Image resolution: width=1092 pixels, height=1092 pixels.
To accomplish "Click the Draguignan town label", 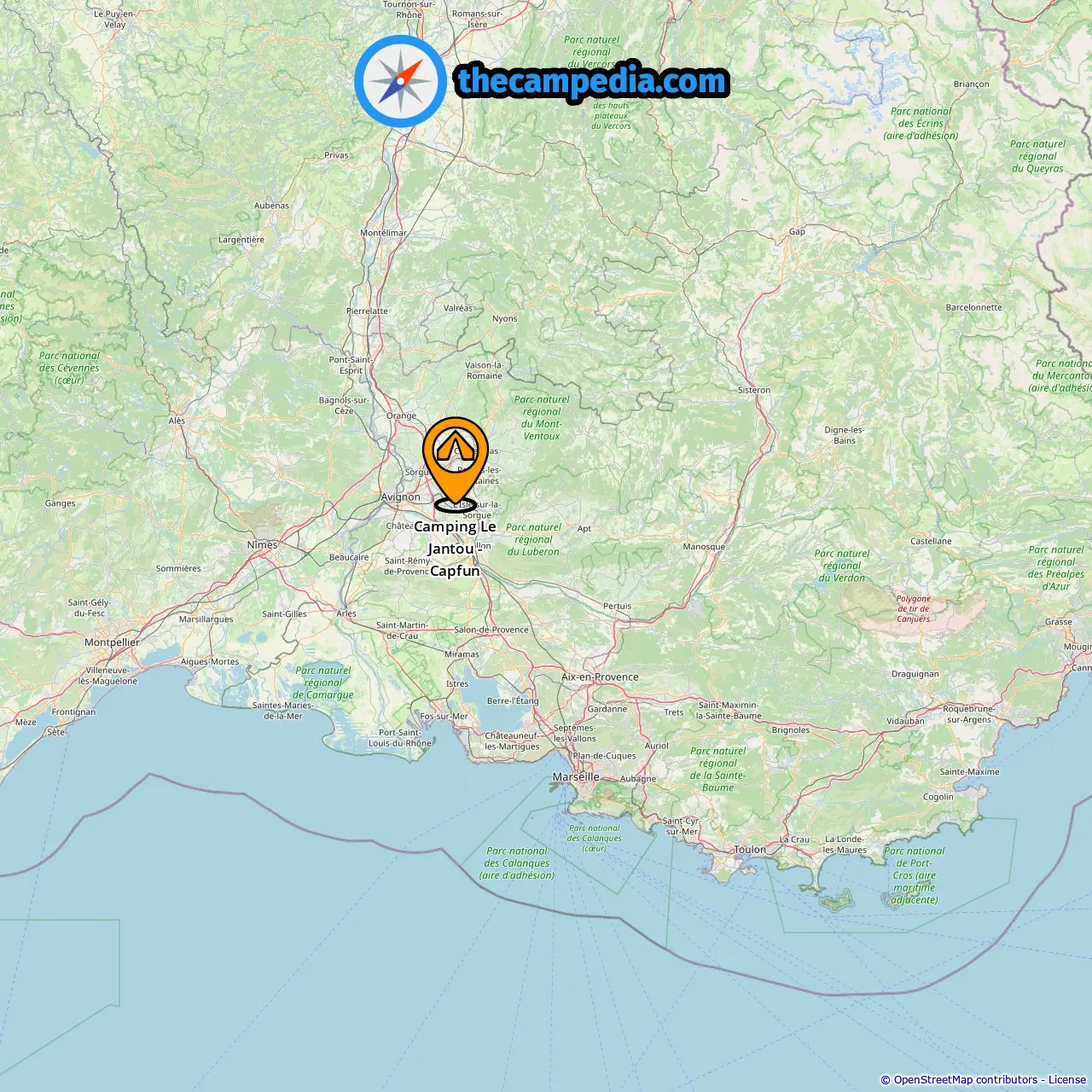I will coord(915,674).
